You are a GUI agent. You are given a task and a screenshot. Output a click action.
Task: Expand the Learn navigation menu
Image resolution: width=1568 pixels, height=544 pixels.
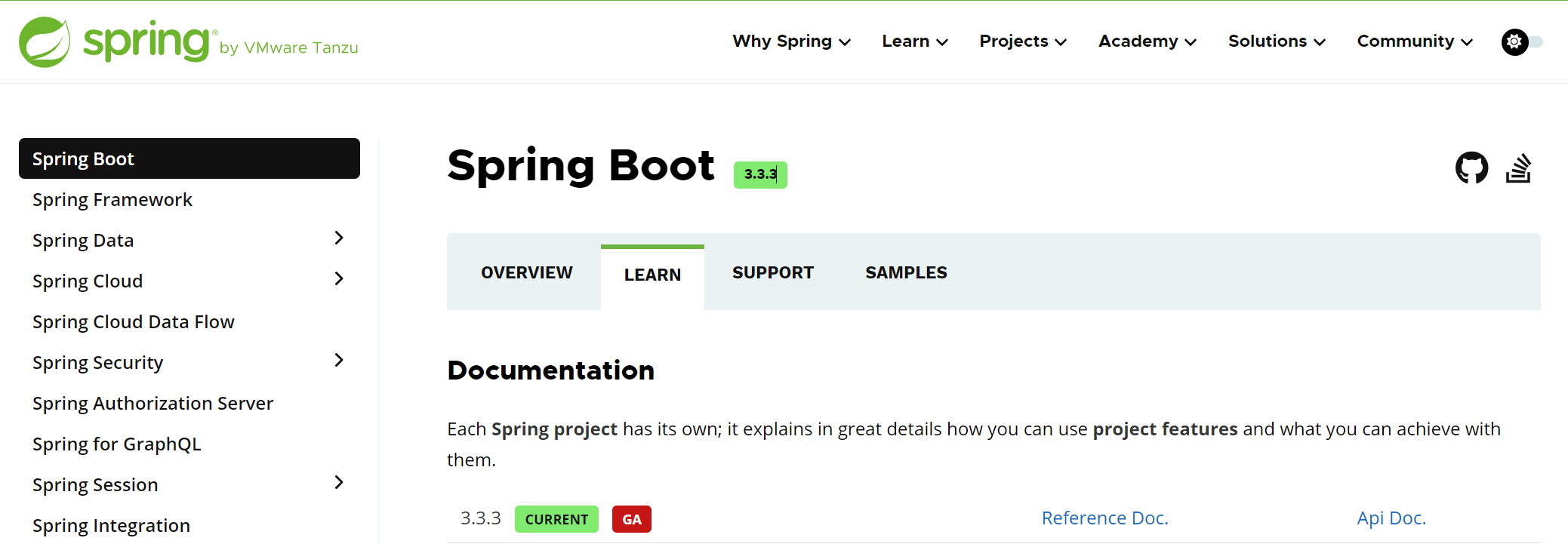pos(915,41)
